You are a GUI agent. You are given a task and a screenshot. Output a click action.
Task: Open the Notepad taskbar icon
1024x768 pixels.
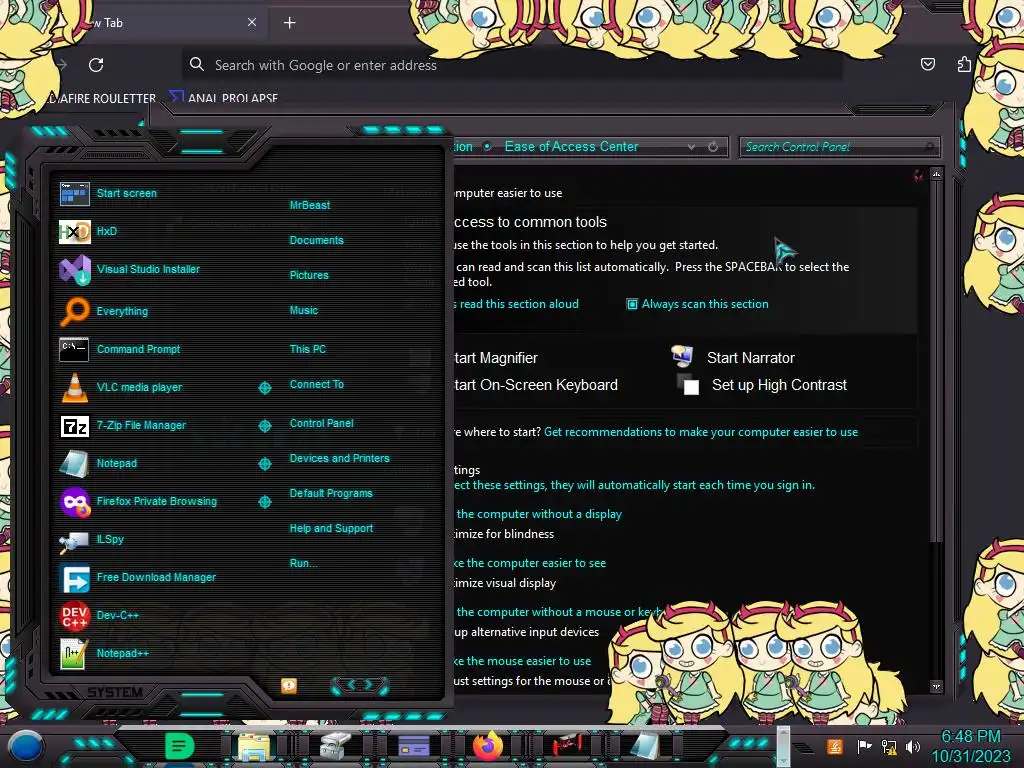pos(645,746)
